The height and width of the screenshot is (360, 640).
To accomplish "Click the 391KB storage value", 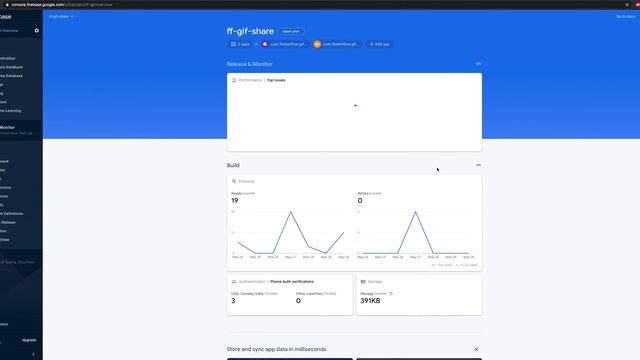I will (370, 301).
